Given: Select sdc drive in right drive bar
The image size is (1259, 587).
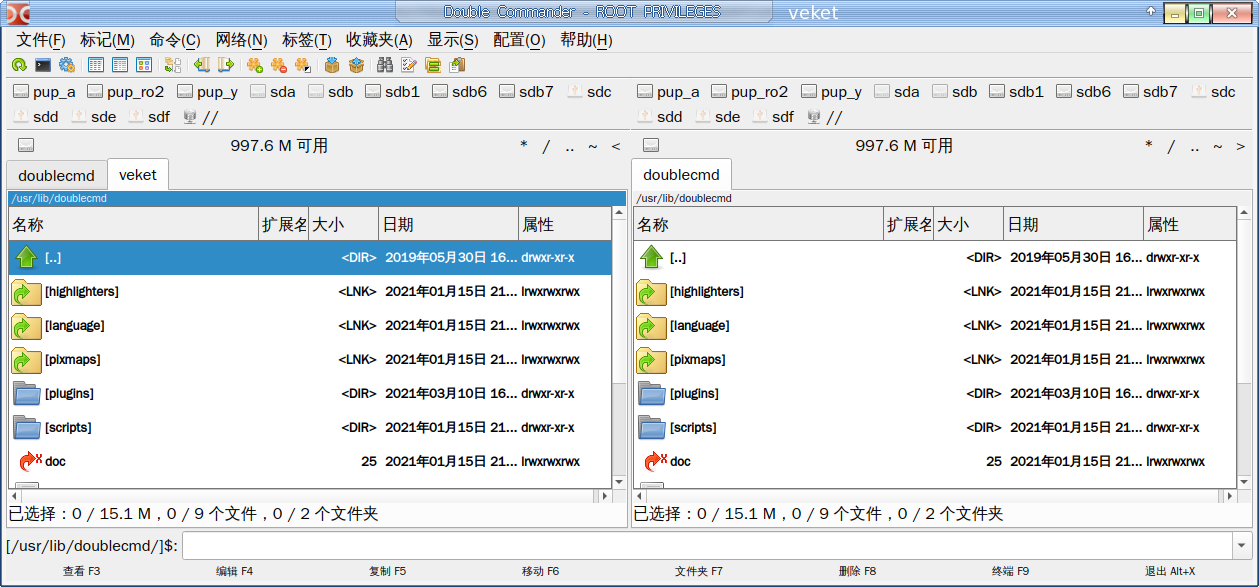Looking at the screenshot, I should pyautogui.click(x=1213, y=92).
